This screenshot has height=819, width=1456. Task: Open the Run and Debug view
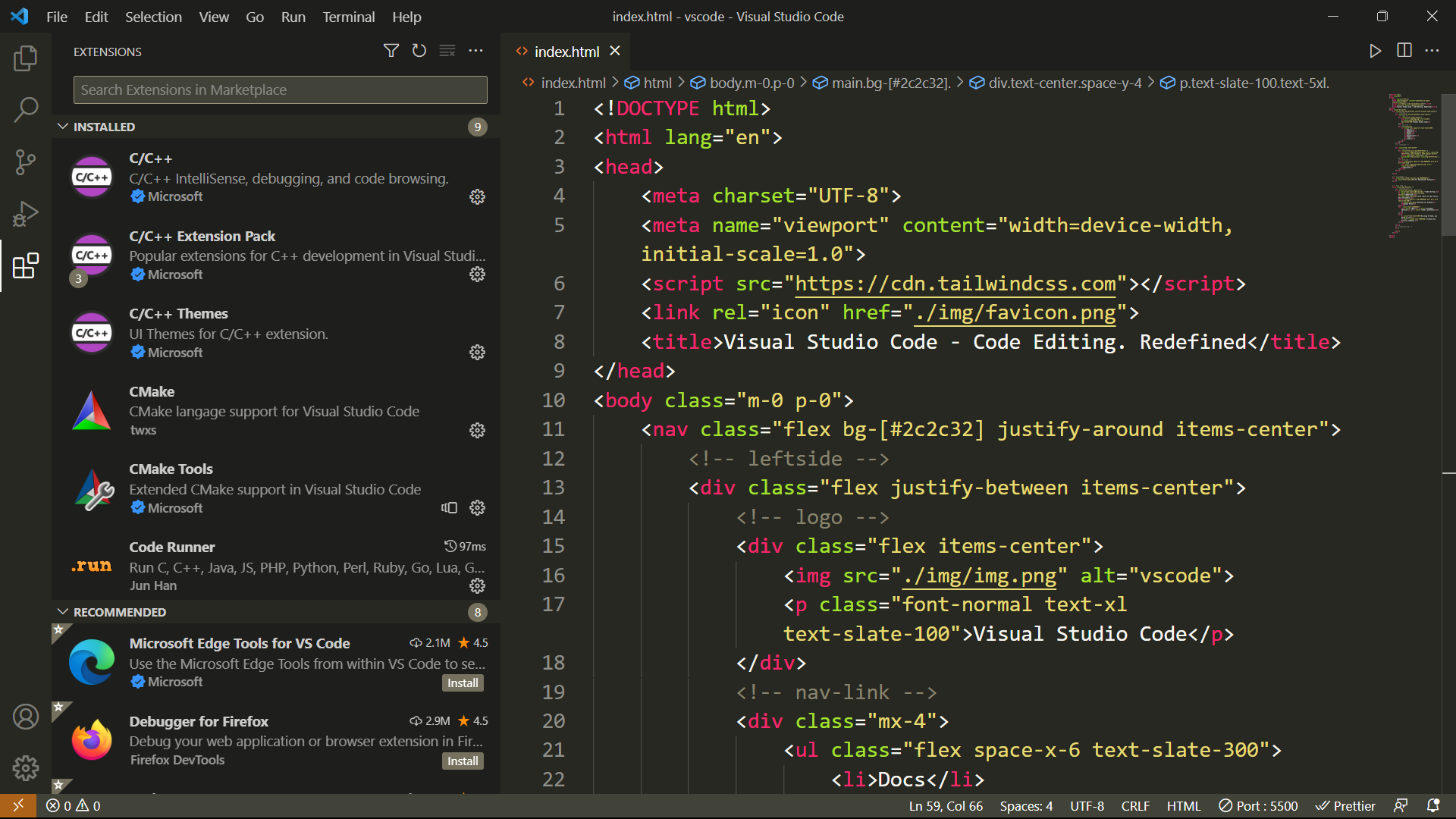(26, 214)
